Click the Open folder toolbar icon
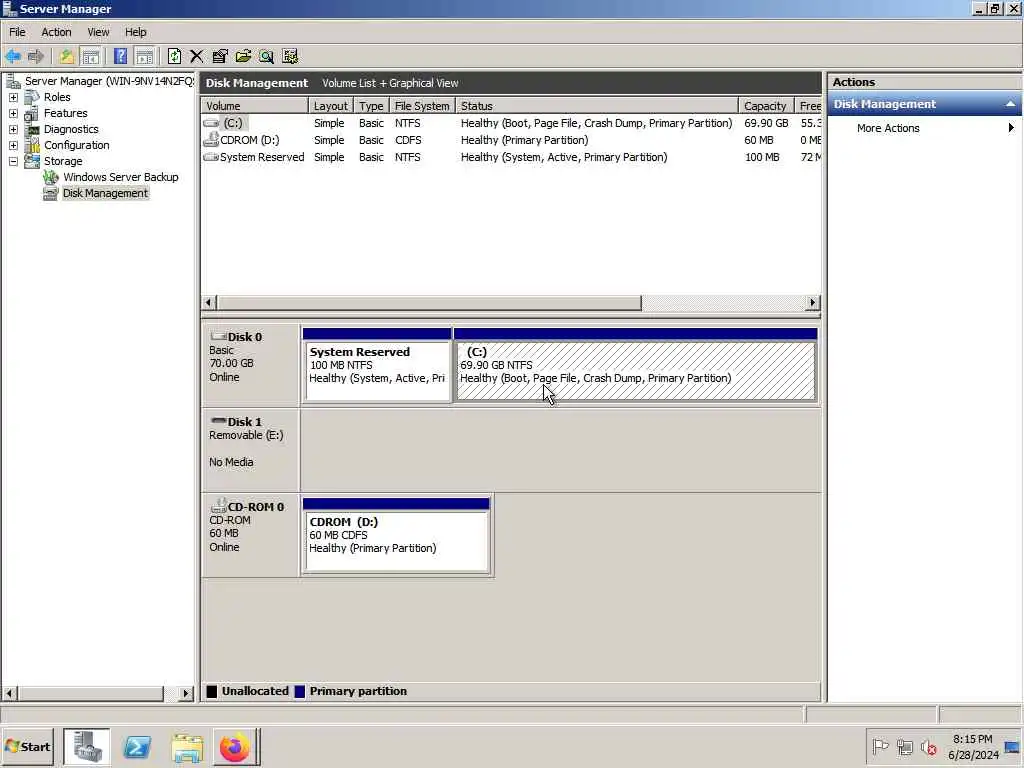 243,56
